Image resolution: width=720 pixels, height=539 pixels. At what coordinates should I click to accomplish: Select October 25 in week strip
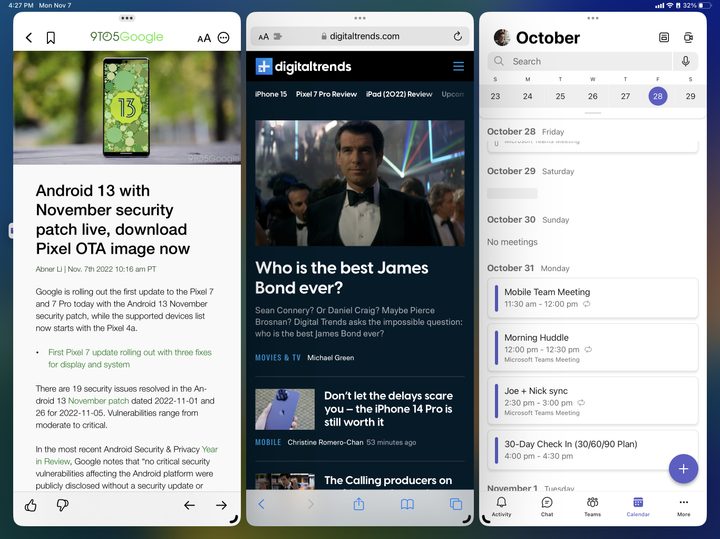[560, 96]
